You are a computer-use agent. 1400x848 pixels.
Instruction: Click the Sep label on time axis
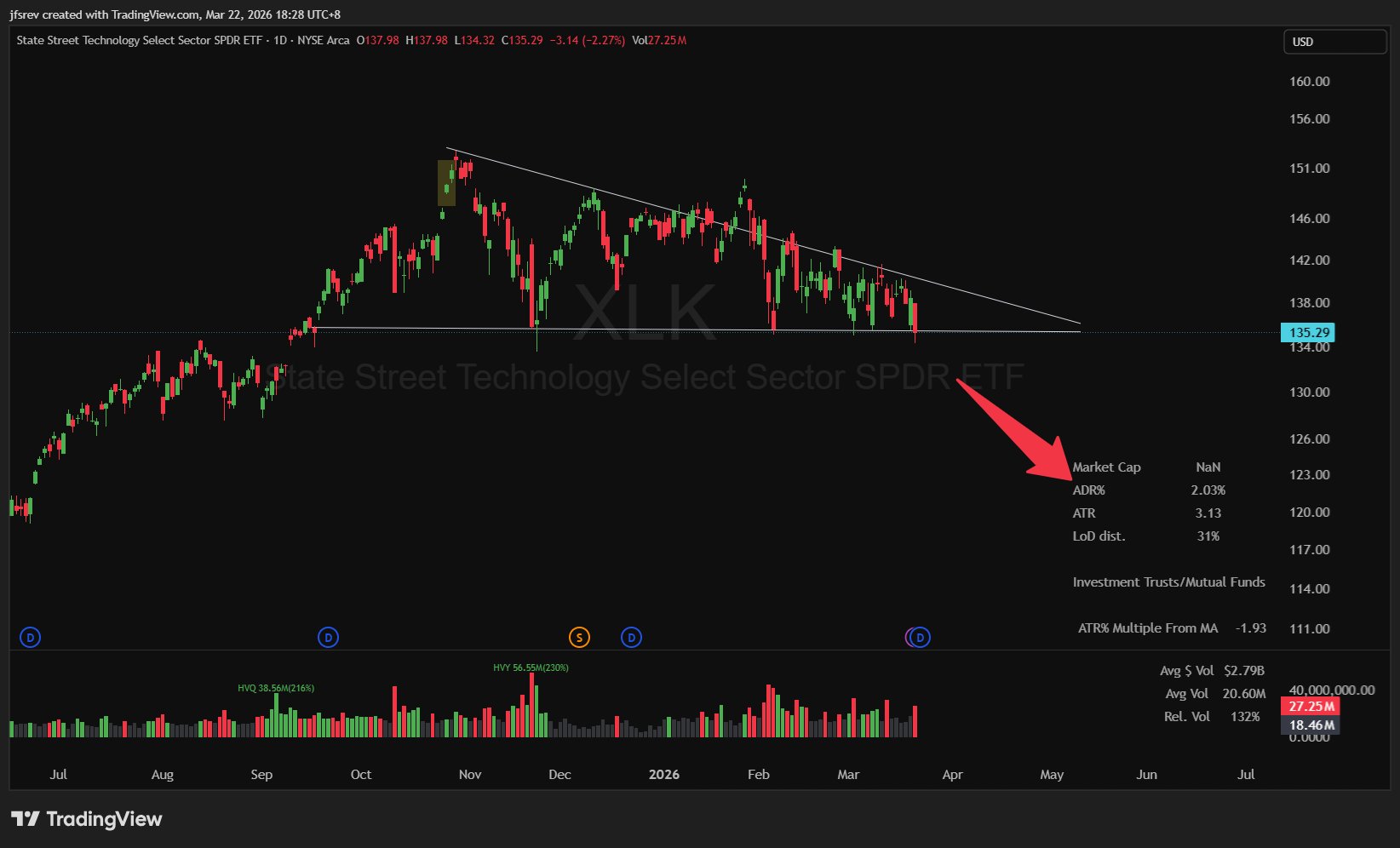[261, 775]
